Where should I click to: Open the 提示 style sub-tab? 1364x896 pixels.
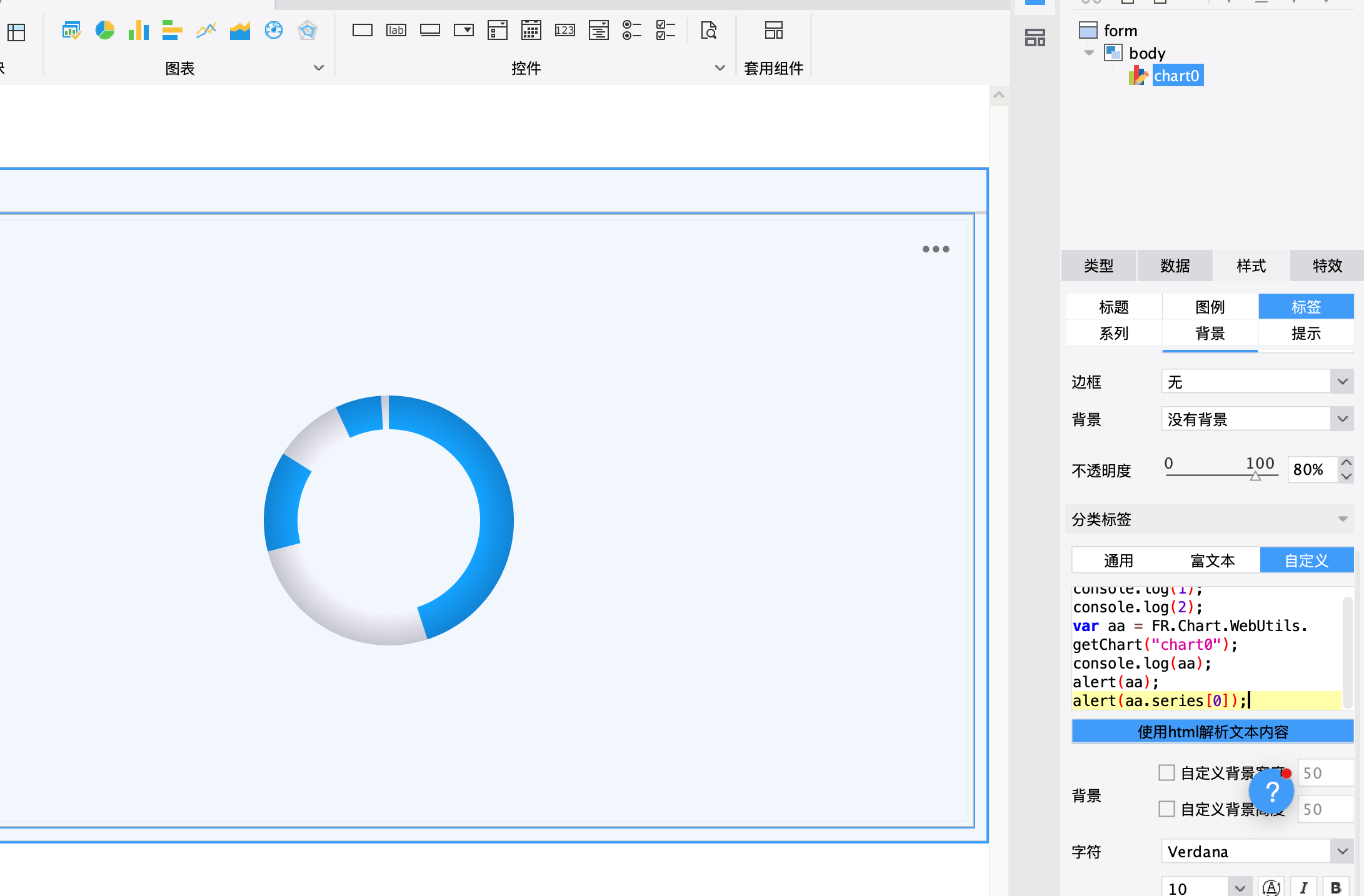point(1306,333)
